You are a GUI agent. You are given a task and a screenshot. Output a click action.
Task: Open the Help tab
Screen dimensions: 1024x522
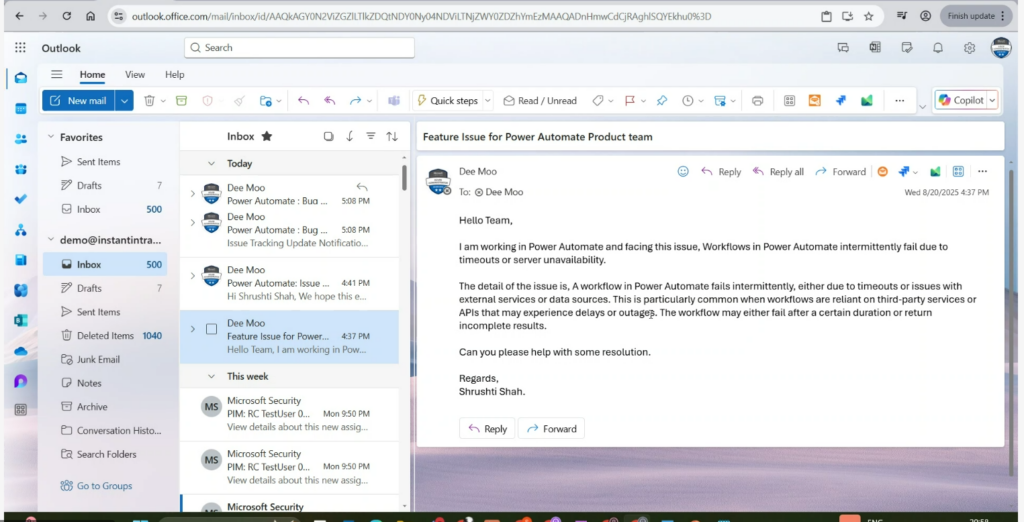point(174,74)
